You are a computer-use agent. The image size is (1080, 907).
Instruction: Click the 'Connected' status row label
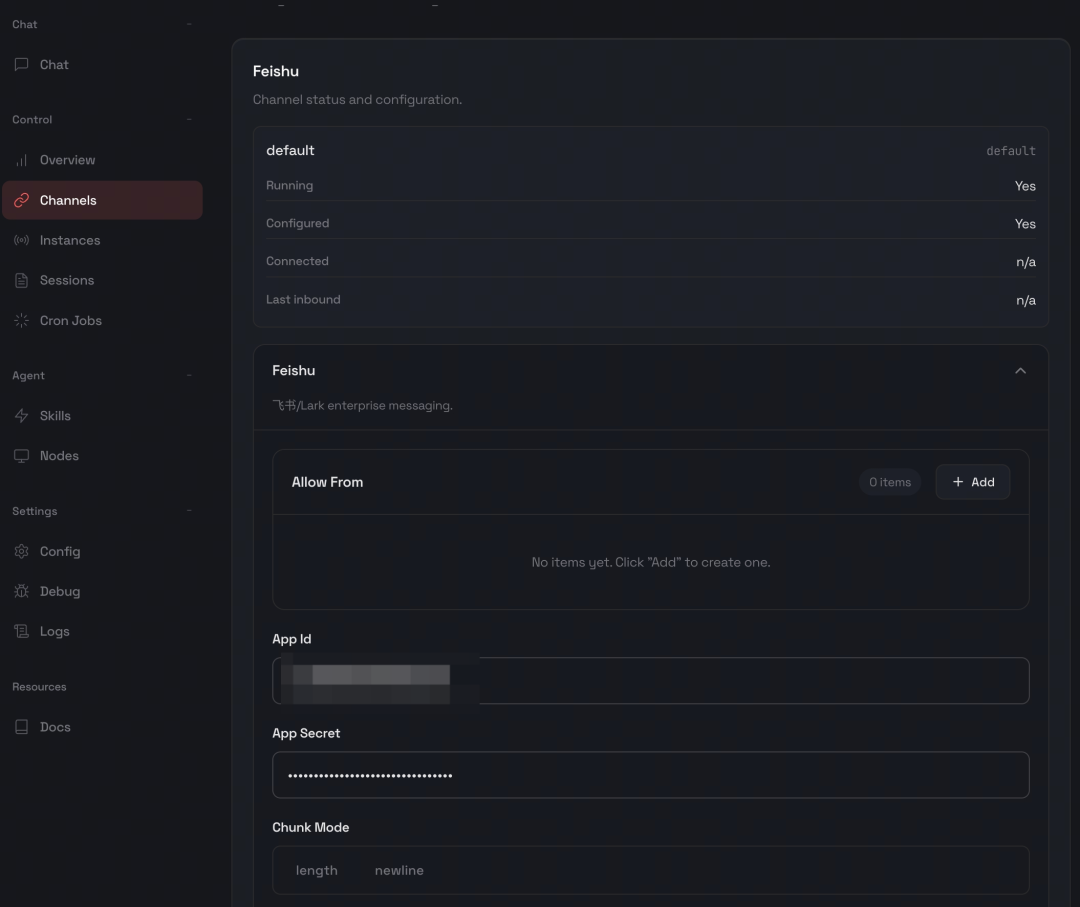pos(297,261)
